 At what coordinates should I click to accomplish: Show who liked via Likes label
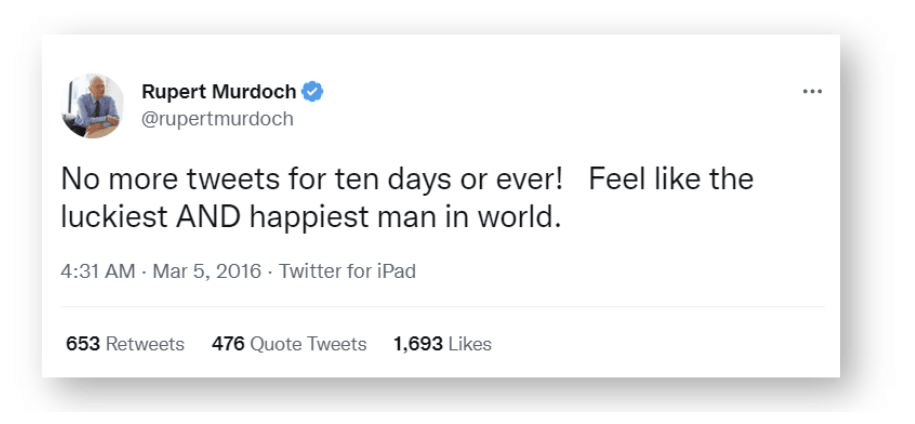tap(470, 344)
